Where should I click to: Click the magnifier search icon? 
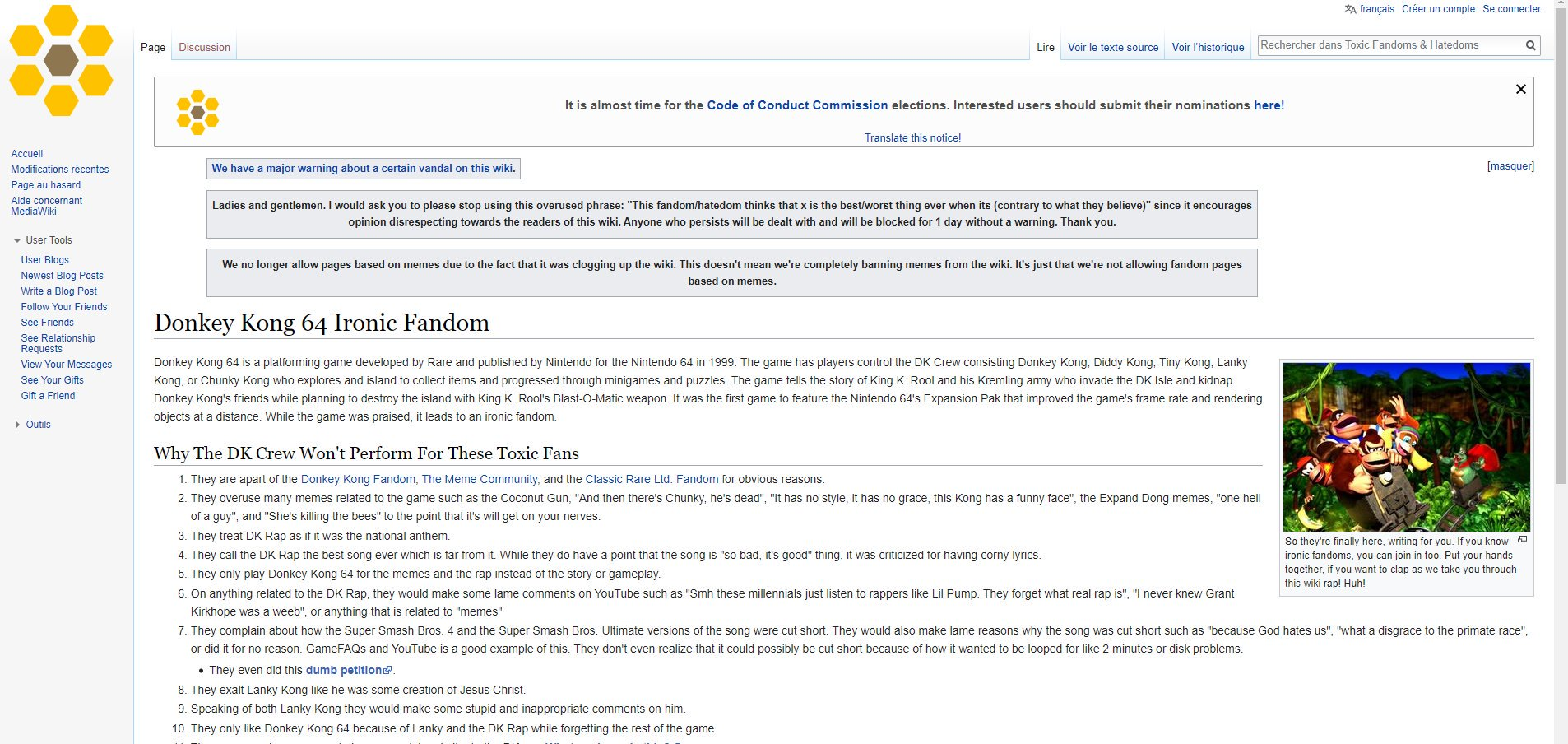1530,45
